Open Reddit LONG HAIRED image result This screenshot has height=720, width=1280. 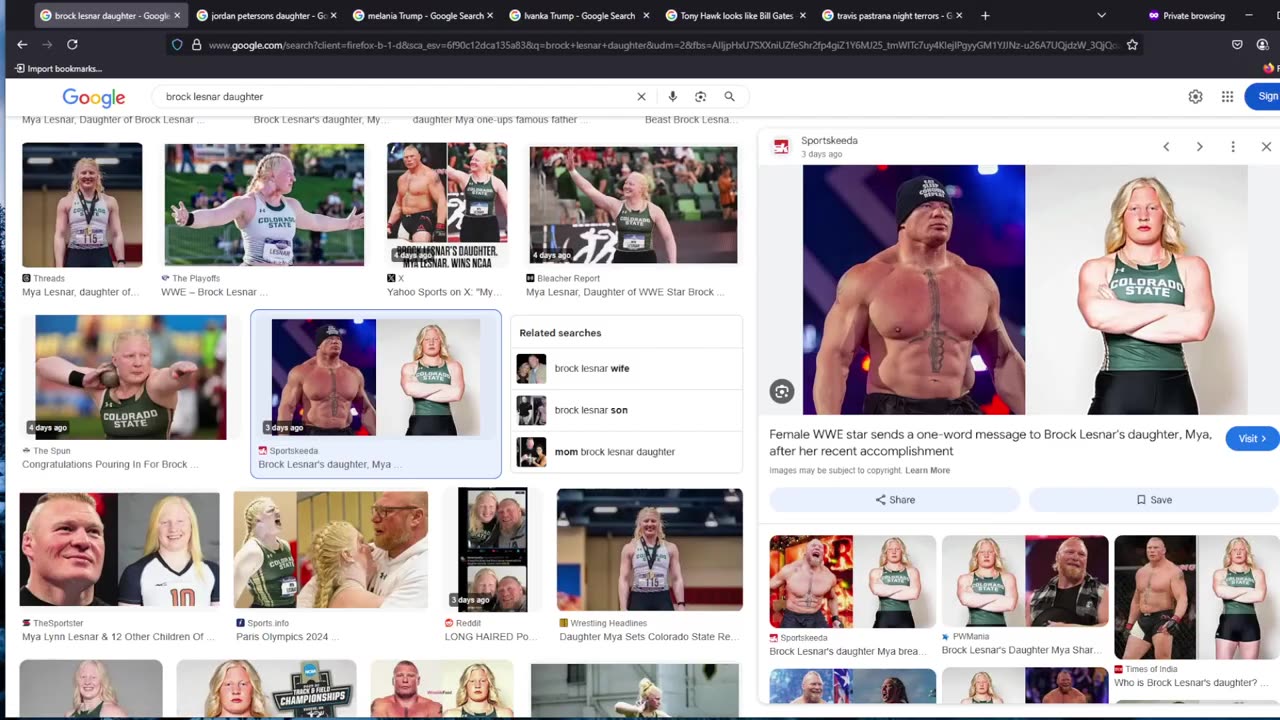pos(492,550)
